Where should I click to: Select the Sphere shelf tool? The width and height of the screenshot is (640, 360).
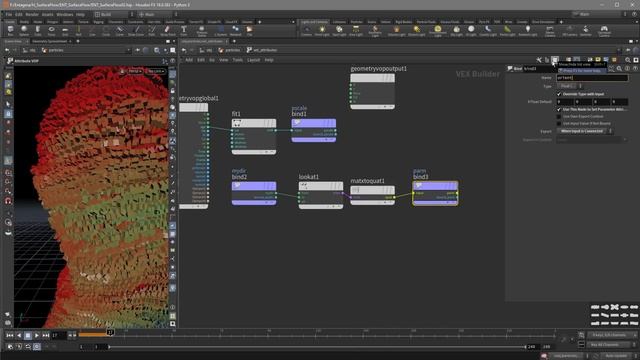(x=24, y=30)
